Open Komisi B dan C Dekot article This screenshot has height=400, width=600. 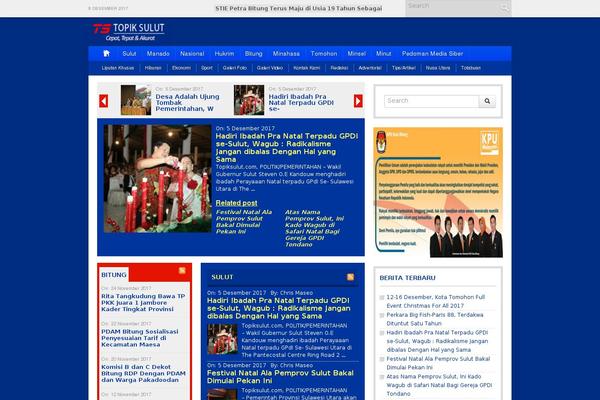pyautogui.click(x=143, y=373)
